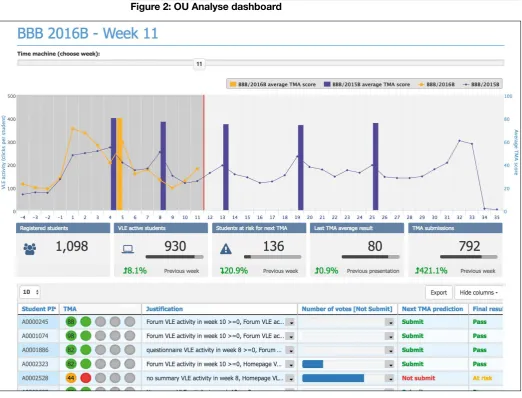The image size is (522, 398).
Task: Sort by Number of votes [Not Submit]
Action: (347, 309)
